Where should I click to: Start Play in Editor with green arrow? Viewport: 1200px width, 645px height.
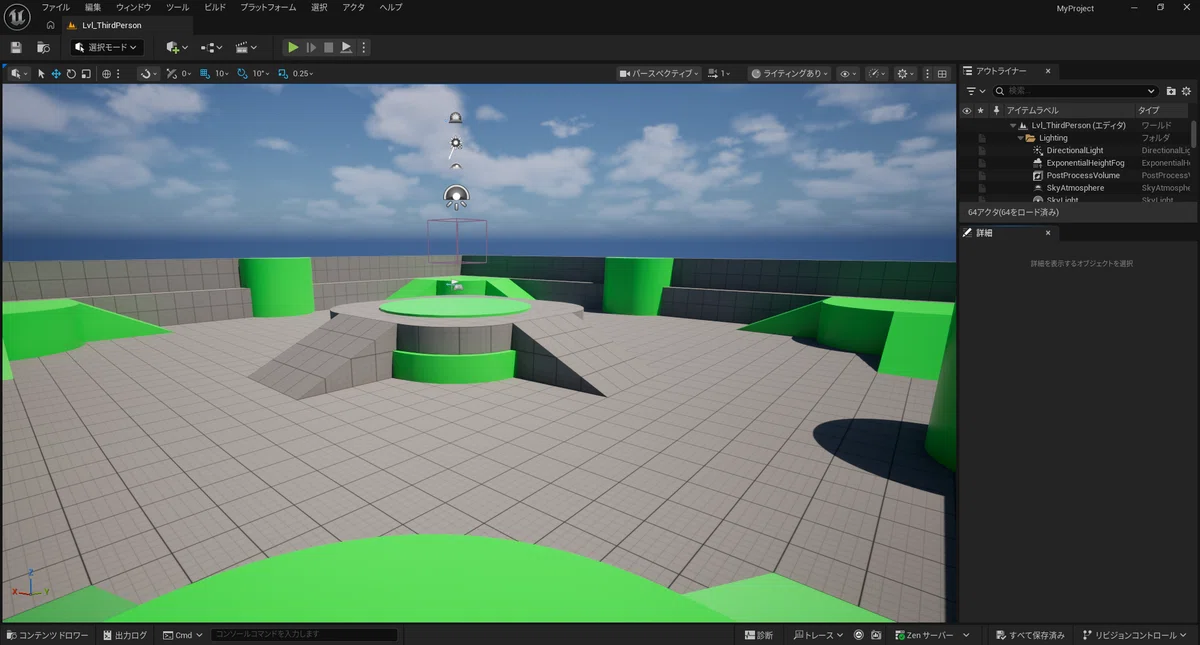(x=292, y=47)
